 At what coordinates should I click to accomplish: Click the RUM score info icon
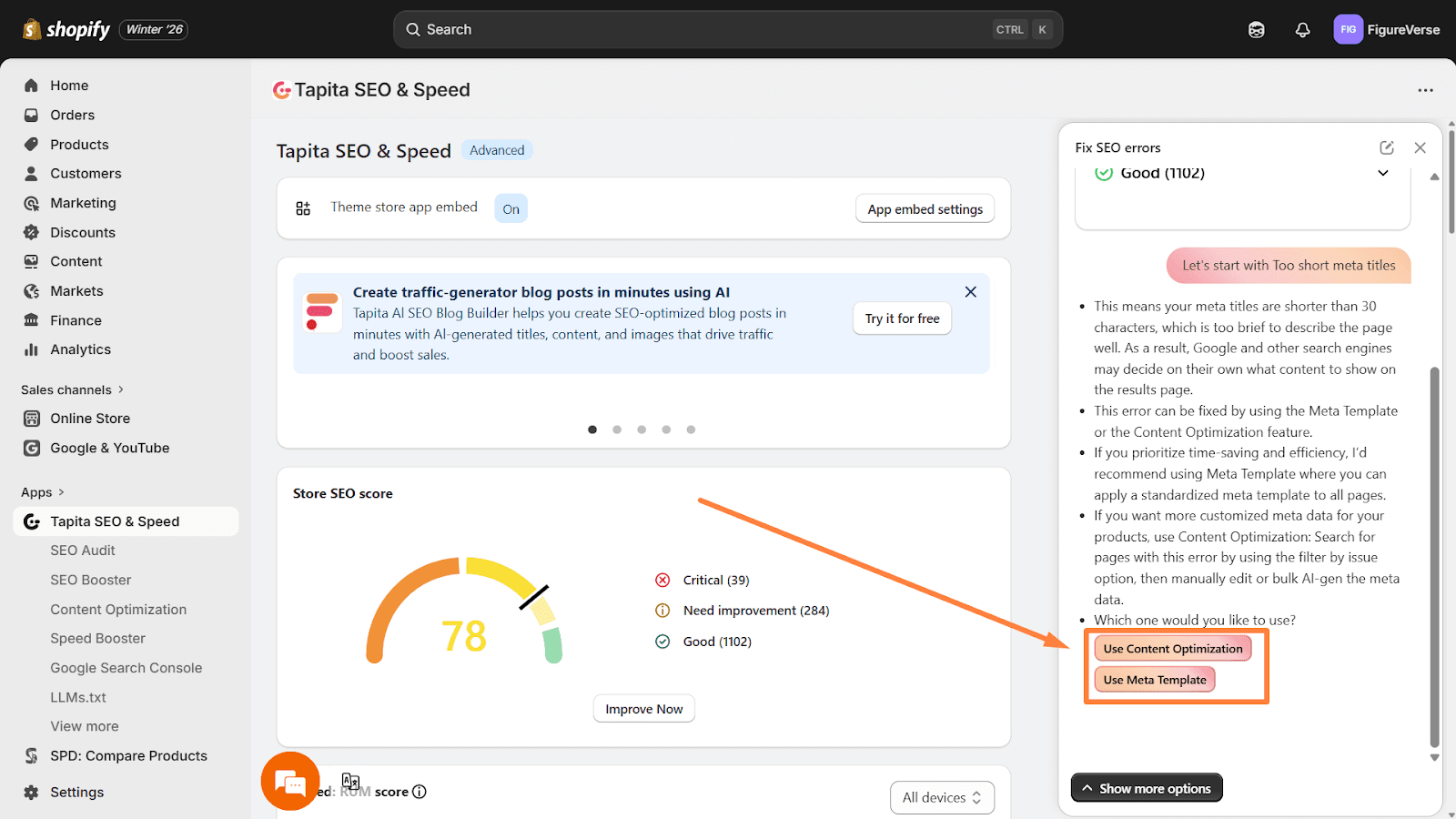pos(420,792)
